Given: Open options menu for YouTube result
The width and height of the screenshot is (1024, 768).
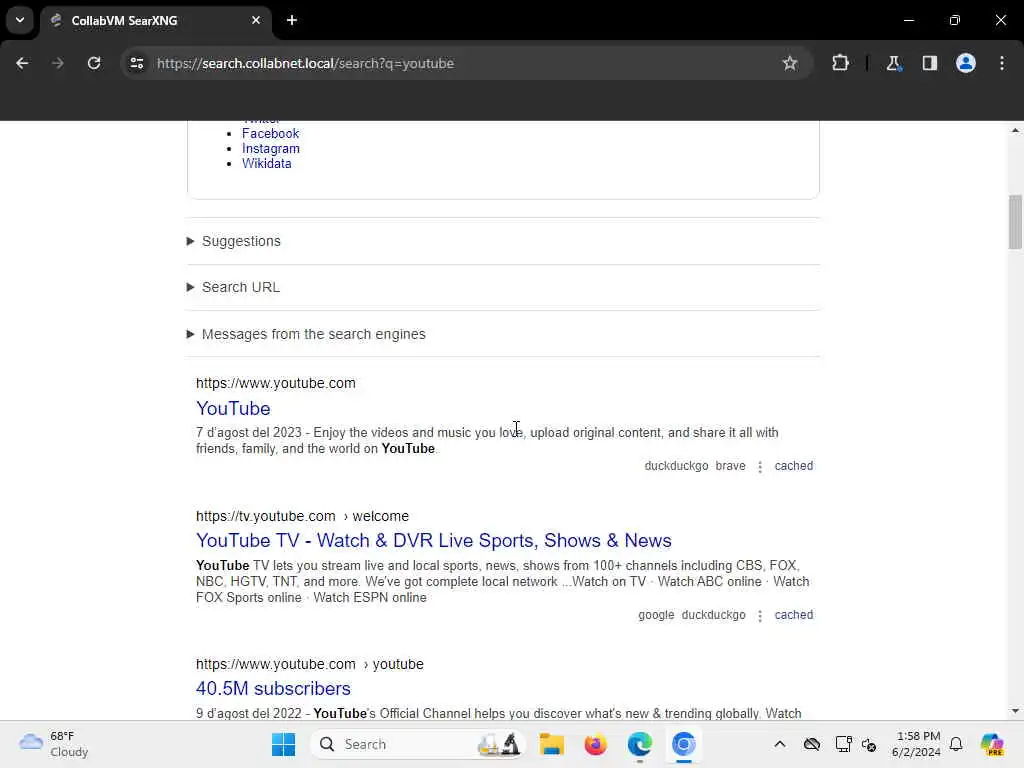Looking at the screenshot, I should 760,466.
